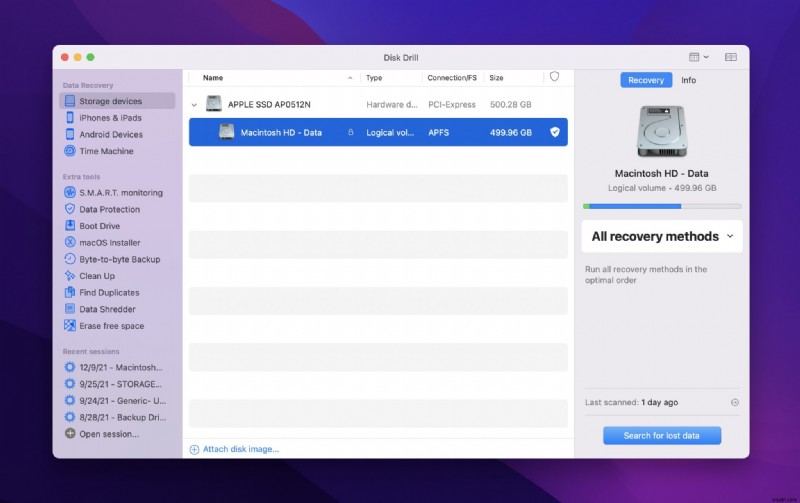Load the 12/9/21 Macintosh recent session
The width and height of the screenshot is (800, 503).
tap(120, 367)
